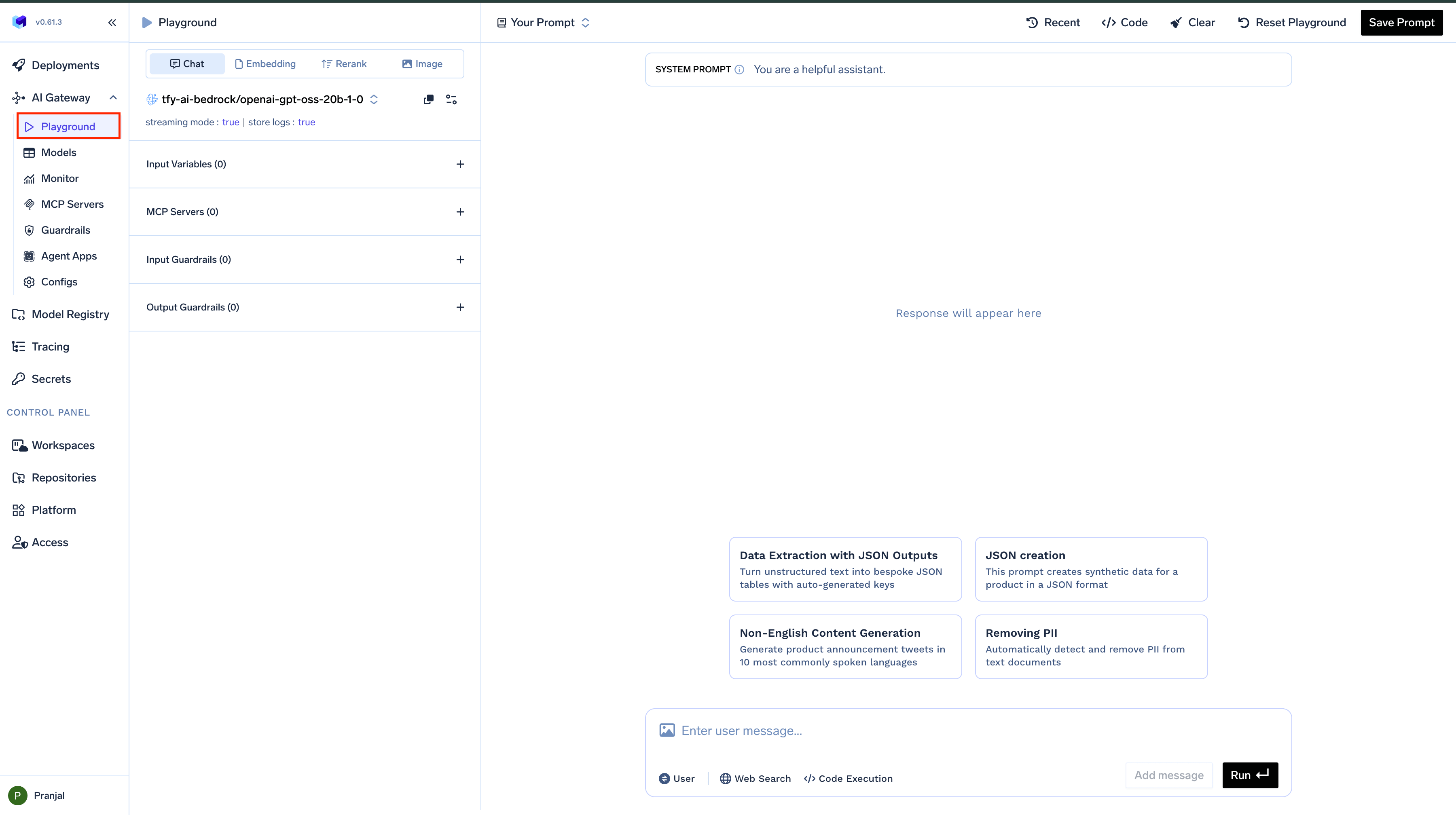Switch to the Image tab
Image resolution: width=1456 pixels, height=815 pixels.
point(422,64)
